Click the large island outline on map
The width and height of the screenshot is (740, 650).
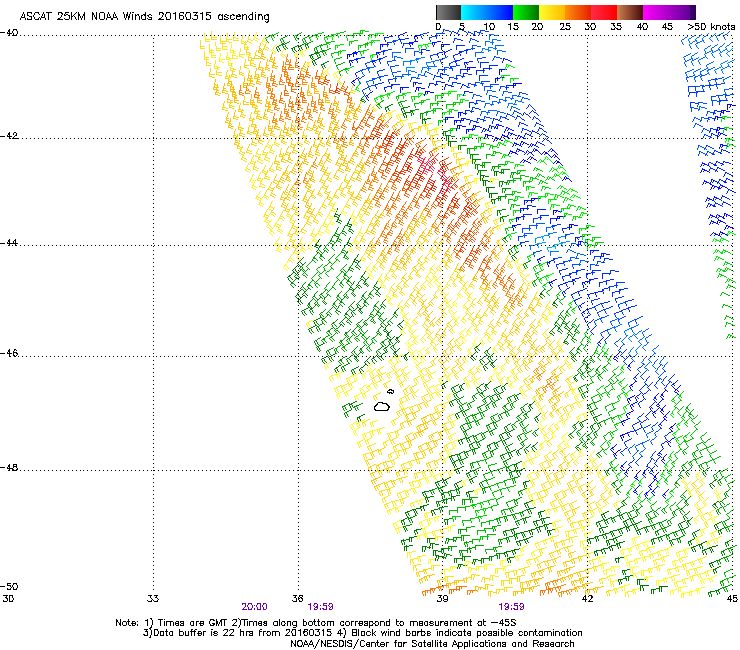[382, 406]
